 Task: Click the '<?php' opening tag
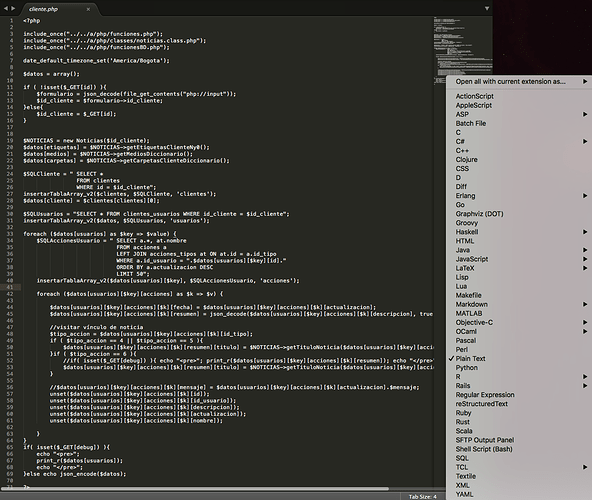pyautogui.click(x=31, y=21)
